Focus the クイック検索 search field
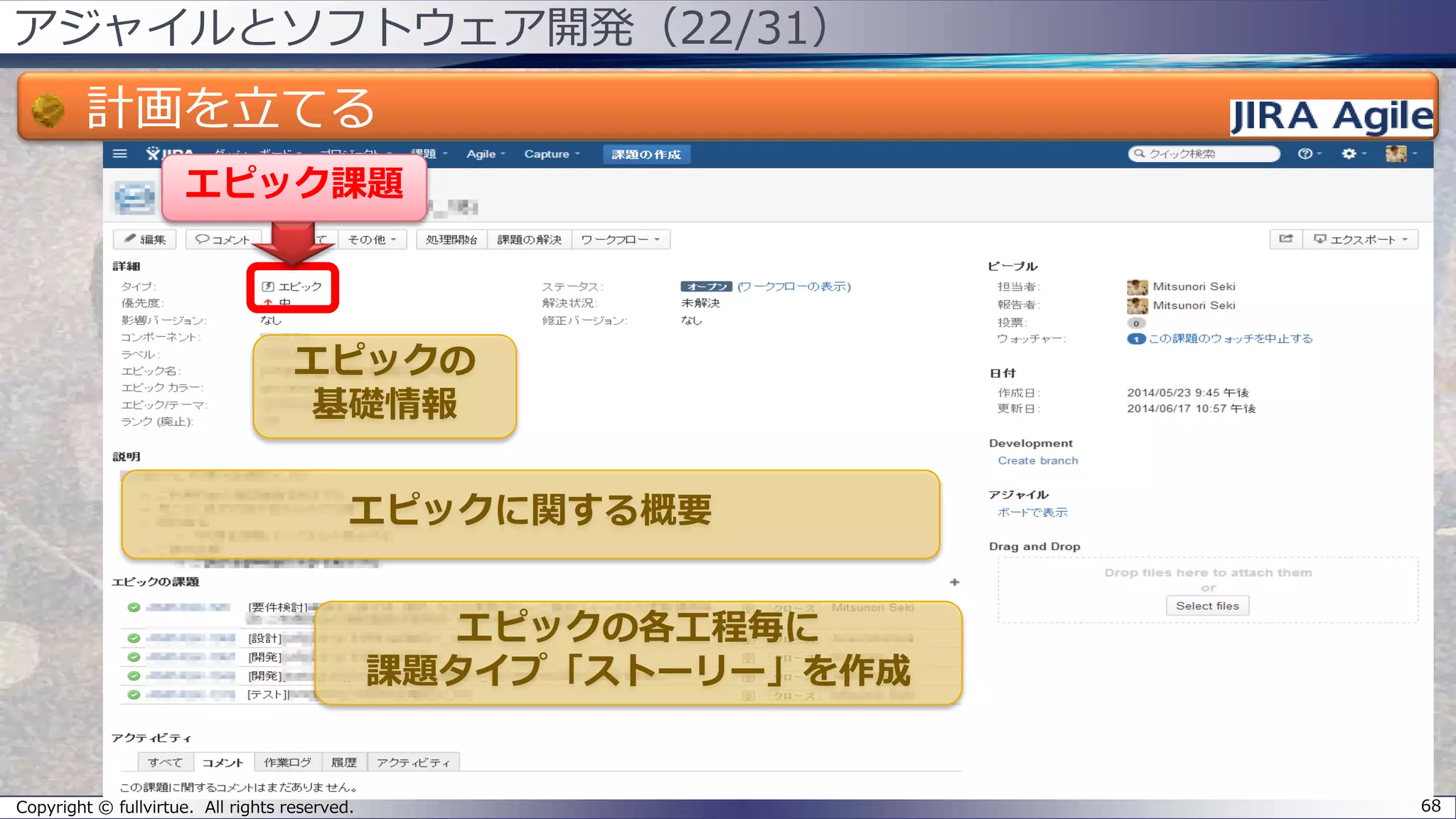Screen dimensions: 1456x819 (1204, 154)
